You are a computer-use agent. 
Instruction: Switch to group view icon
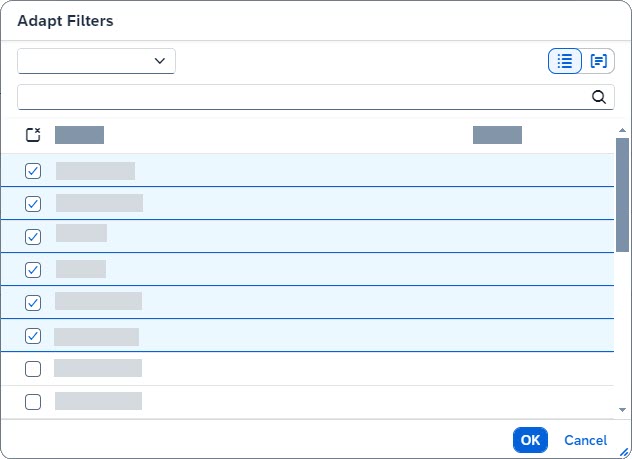598,61
